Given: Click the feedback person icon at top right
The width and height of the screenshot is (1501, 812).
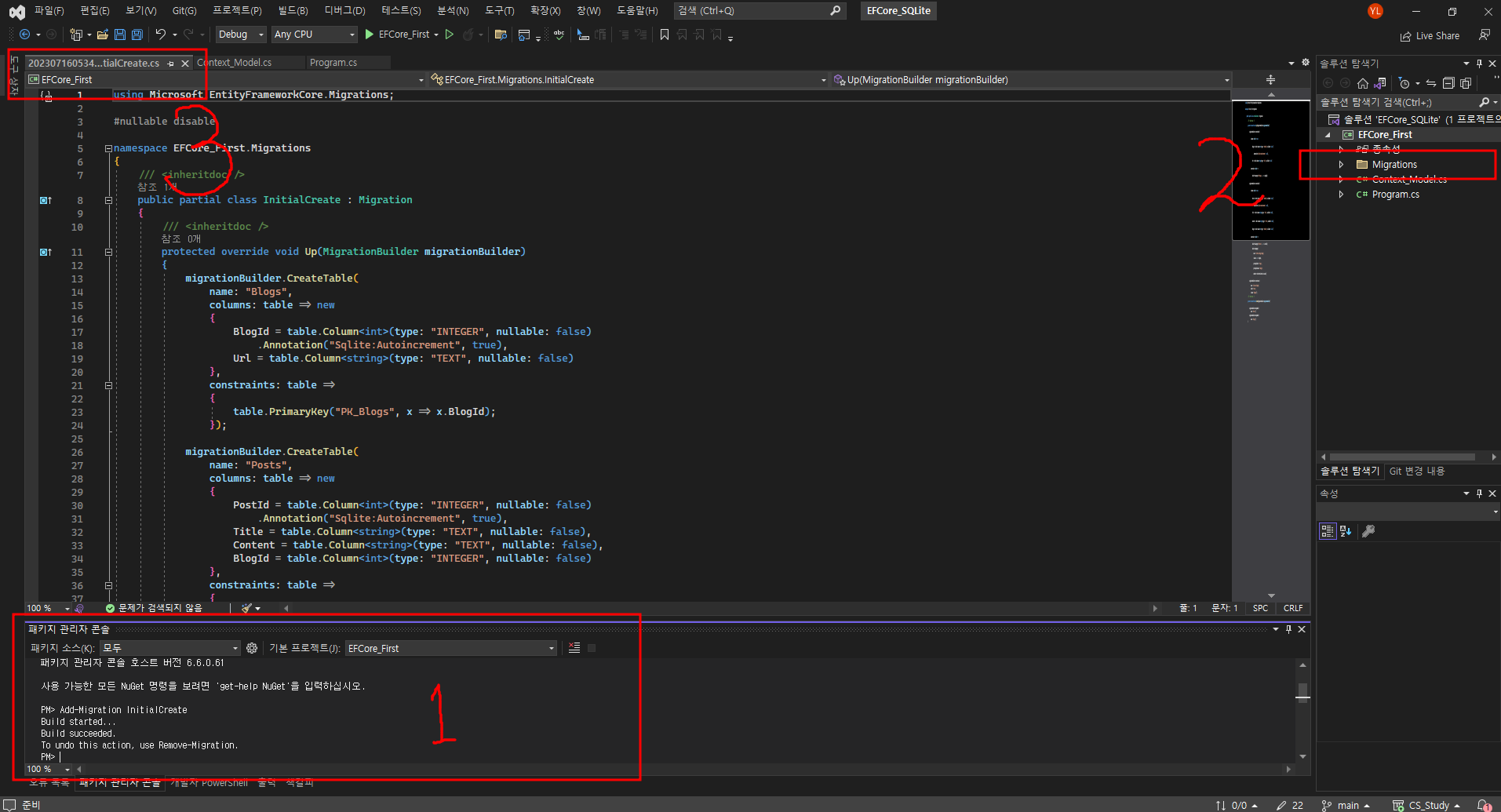Looking at the screenshot, I should coord(1484,35).
